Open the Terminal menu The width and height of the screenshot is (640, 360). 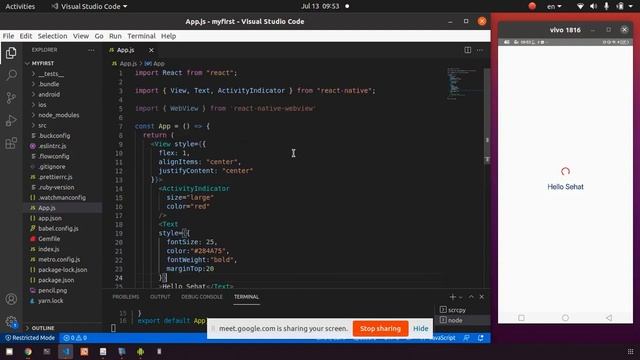point(141,36)
